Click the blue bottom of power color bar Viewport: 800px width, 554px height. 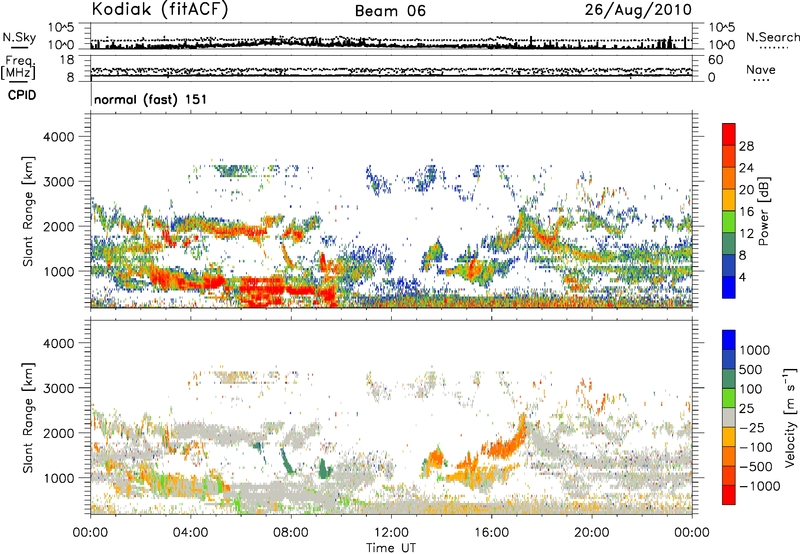pyautogui.click(x=729, y=287)
